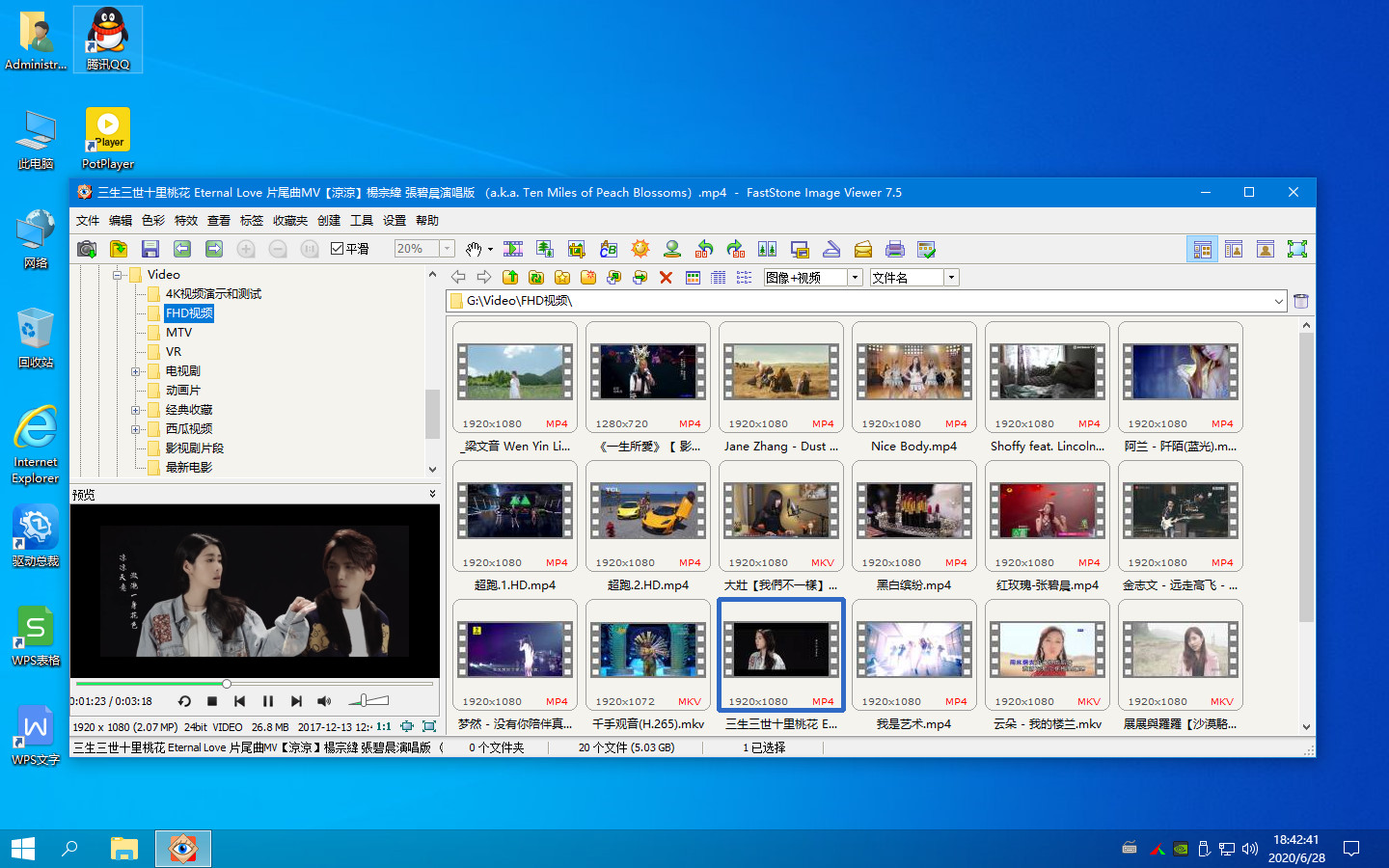Image resolution: width=1389 pixels, height=868 pixels.
Task: Open the settings checklist icon
Action: (927, 249)
